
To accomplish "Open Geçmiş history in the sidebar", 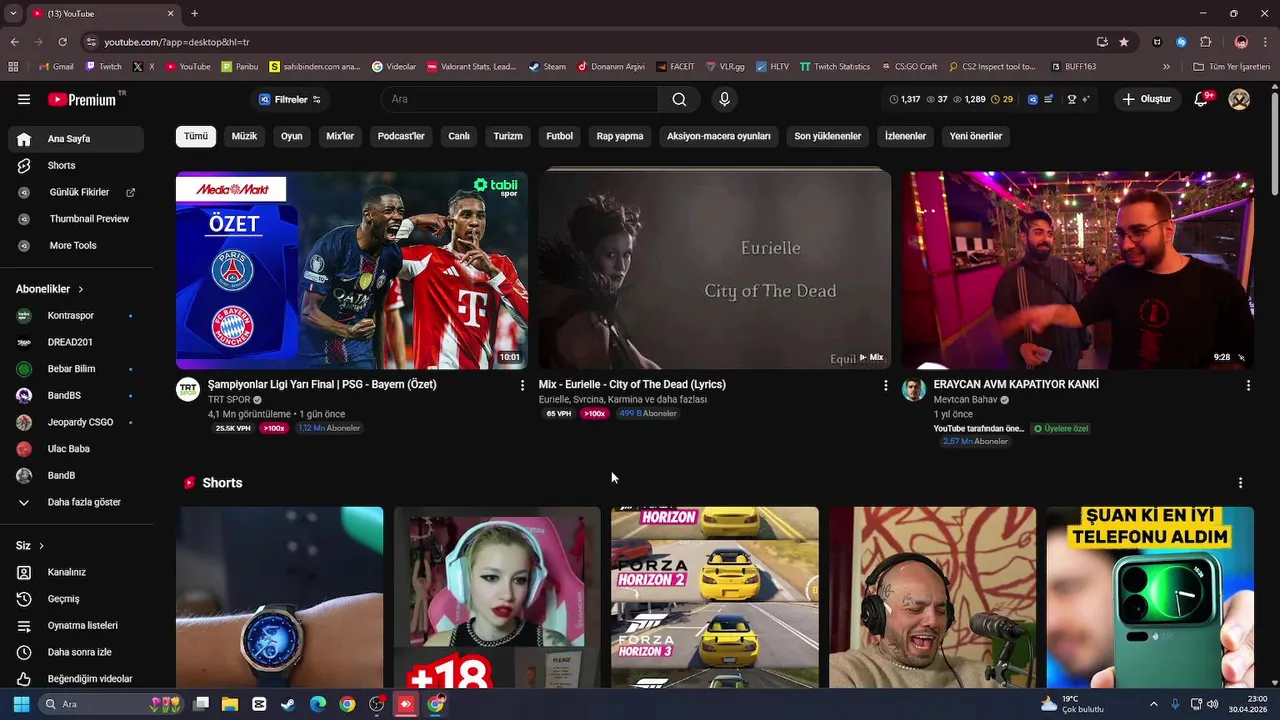I will (76, 599).
